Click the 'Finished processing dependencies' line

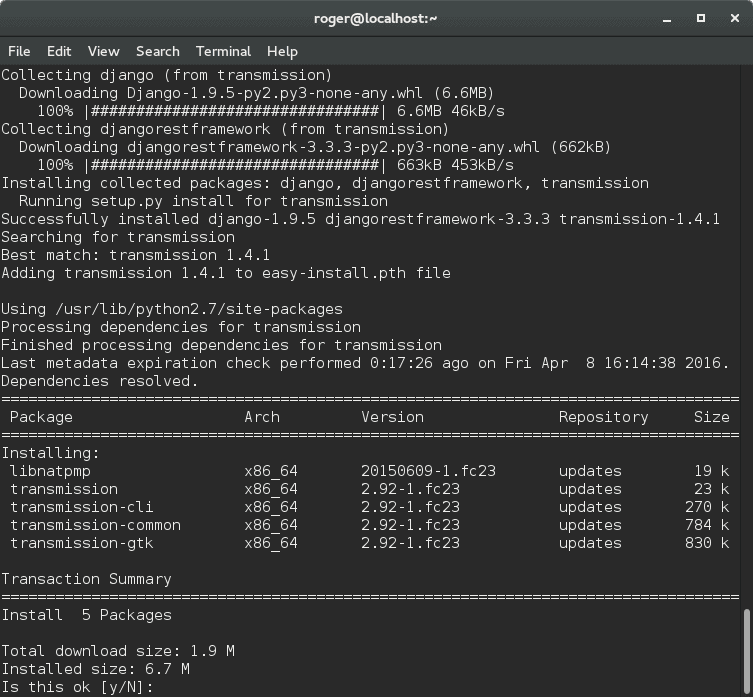[221, 345]
